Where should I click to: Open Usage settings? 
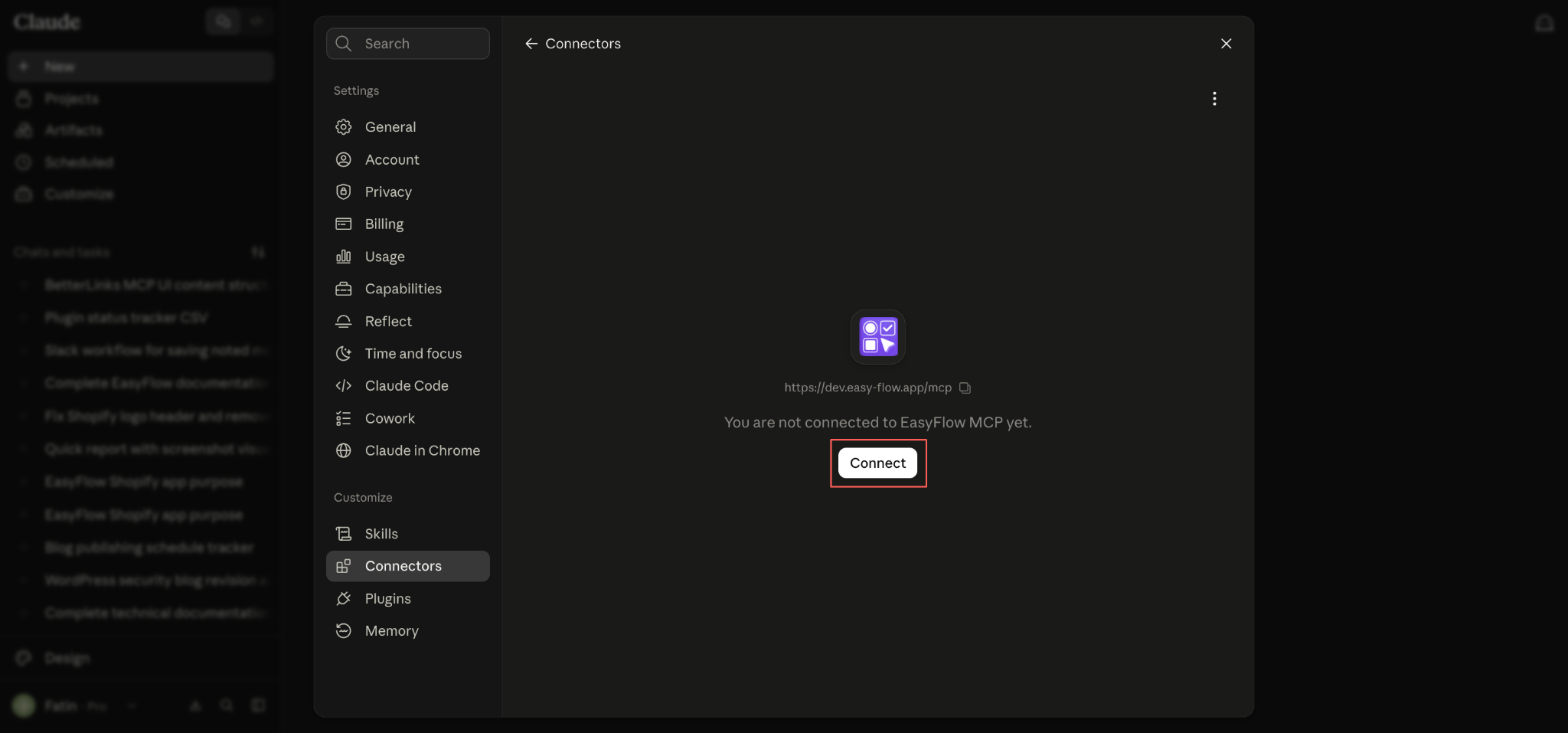pyautogui.click(x=408, y=257)
